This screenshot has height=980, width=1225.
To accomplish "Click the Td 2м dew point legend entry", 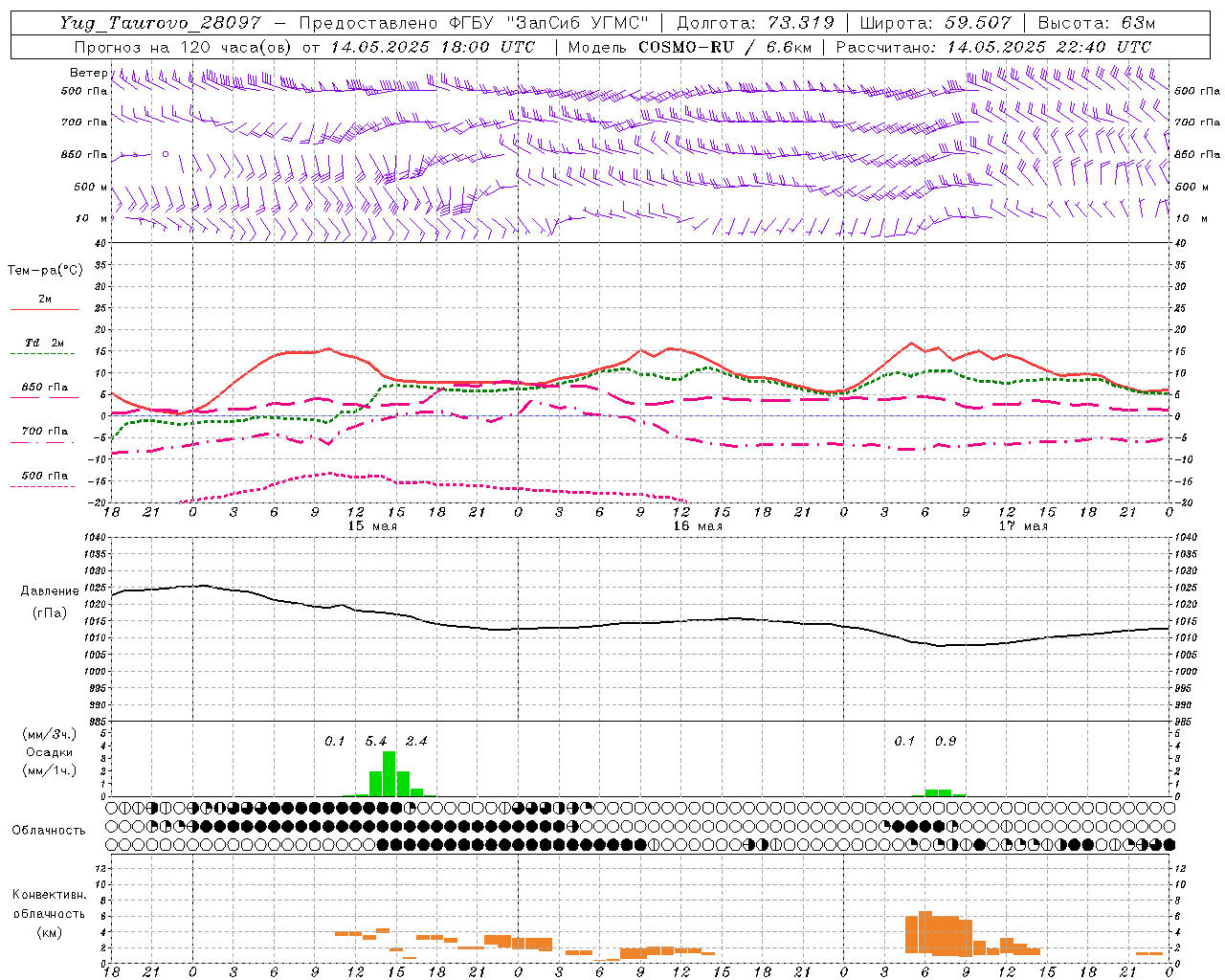I will pos(45,343).
